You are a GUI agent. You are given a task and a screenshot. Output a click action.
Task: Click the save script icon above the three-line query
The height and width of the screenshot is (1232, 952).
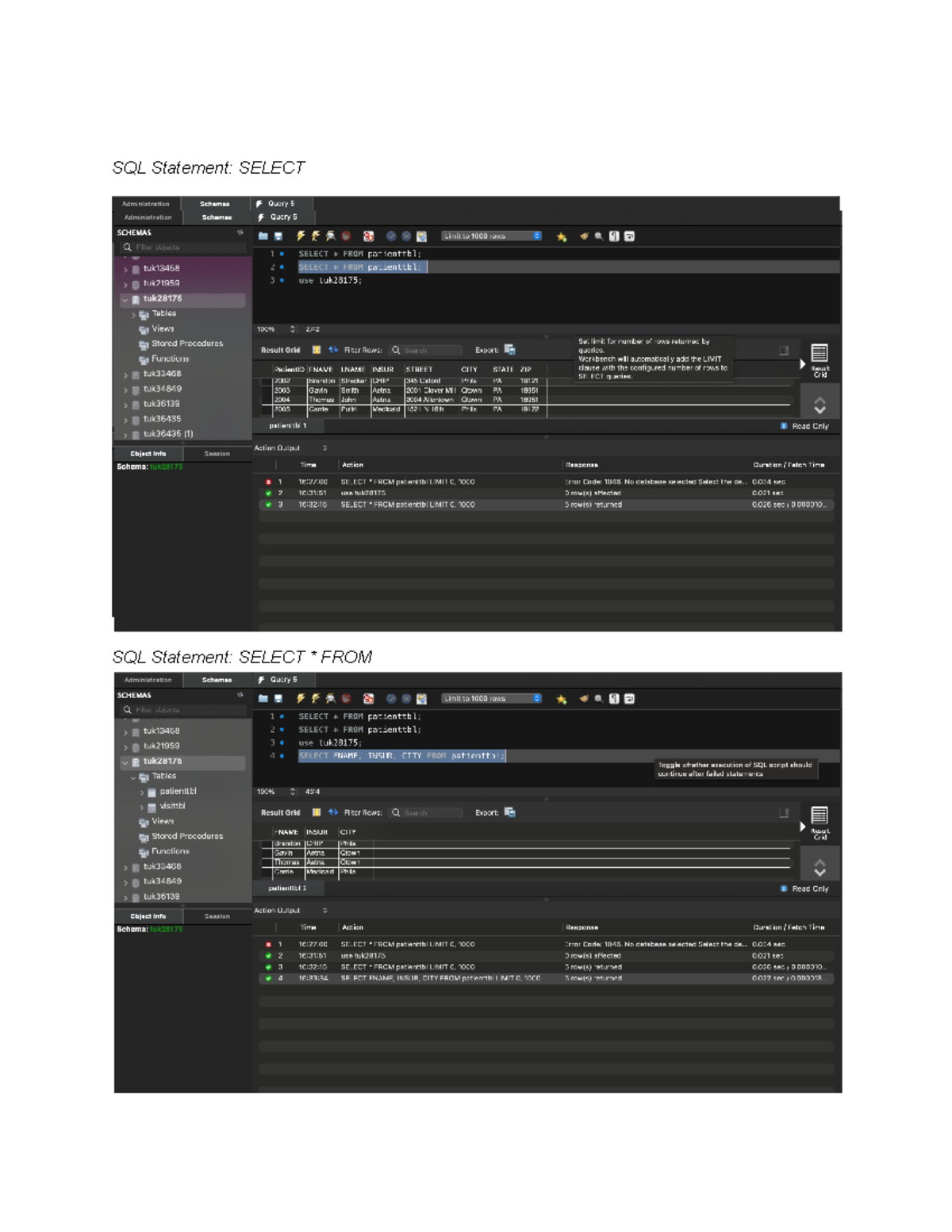278,236
